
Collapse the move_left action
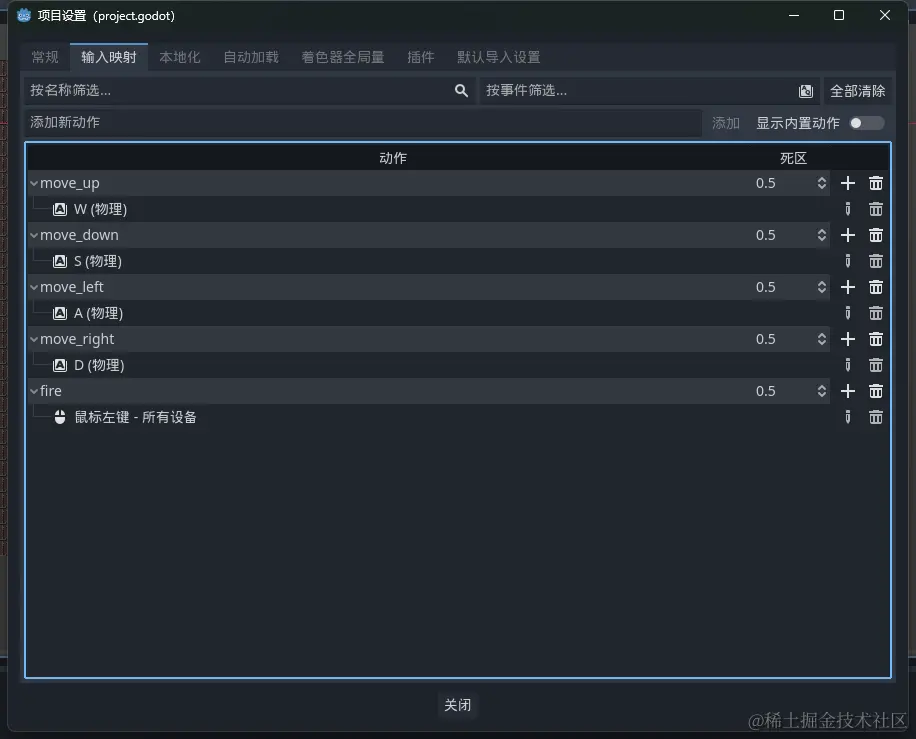click(x=34, y=287)
